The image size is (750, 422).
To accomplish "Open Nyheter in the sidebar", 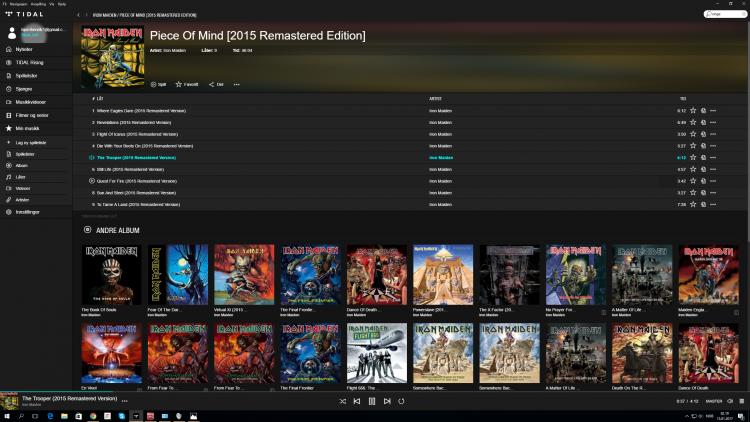I will click(24, 49).
